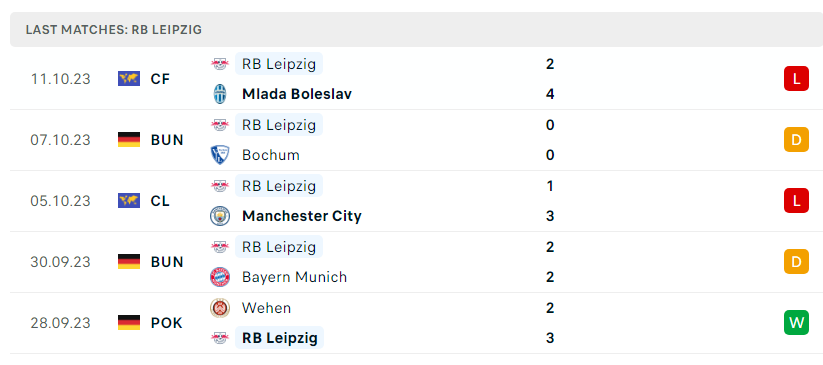Select the BUN label on 30.09.23

(167, 262)
